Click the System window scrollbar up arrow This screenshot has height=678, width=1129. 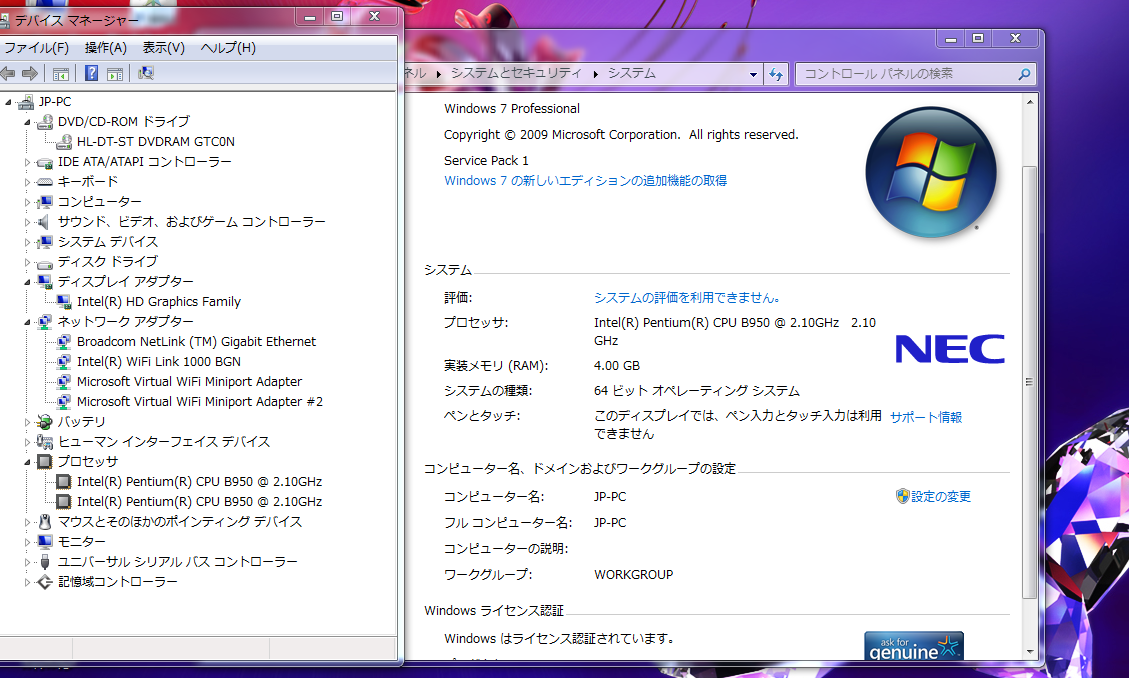tap(1030, 102)
